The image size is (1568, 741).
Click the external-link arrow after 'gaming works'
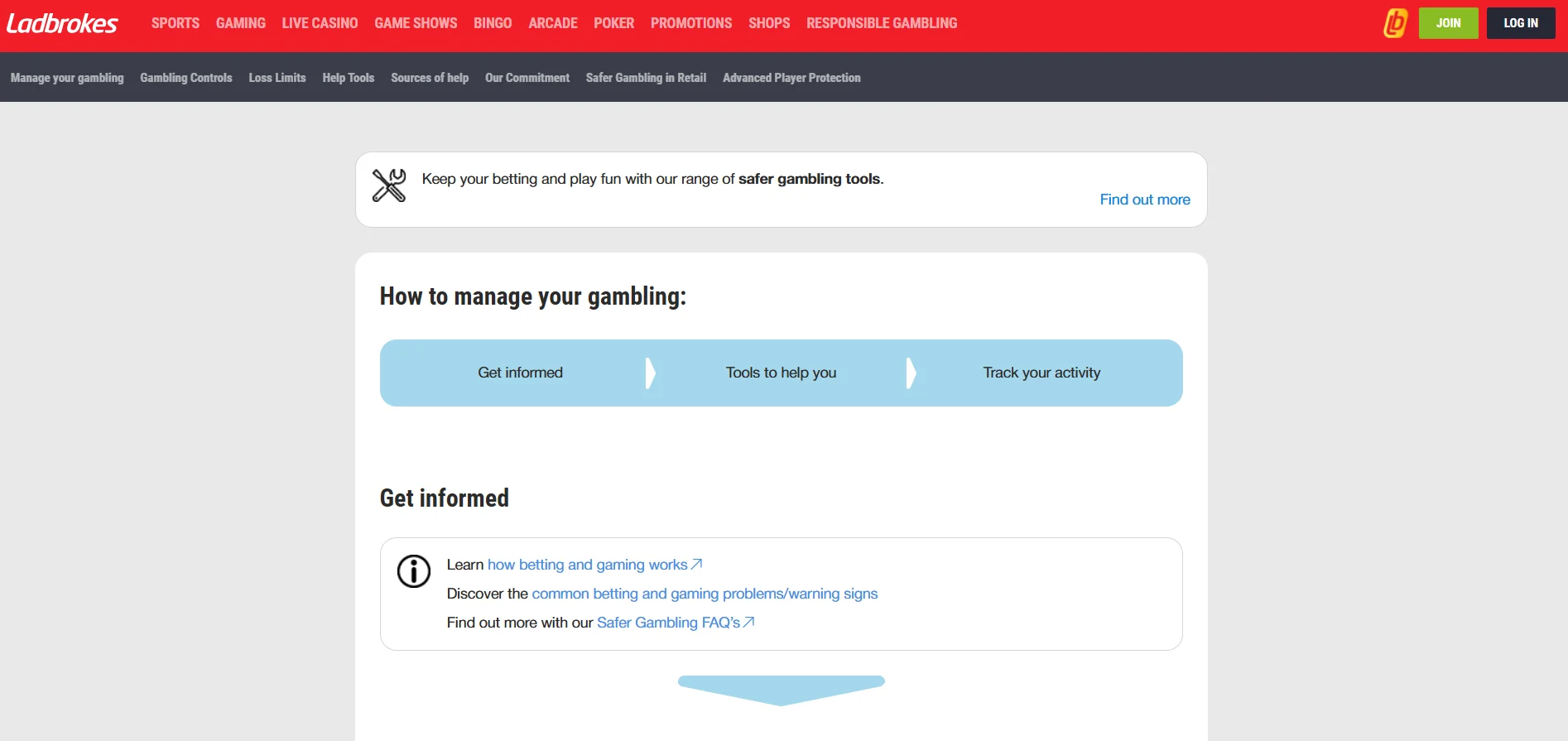[x=696, y=564]
